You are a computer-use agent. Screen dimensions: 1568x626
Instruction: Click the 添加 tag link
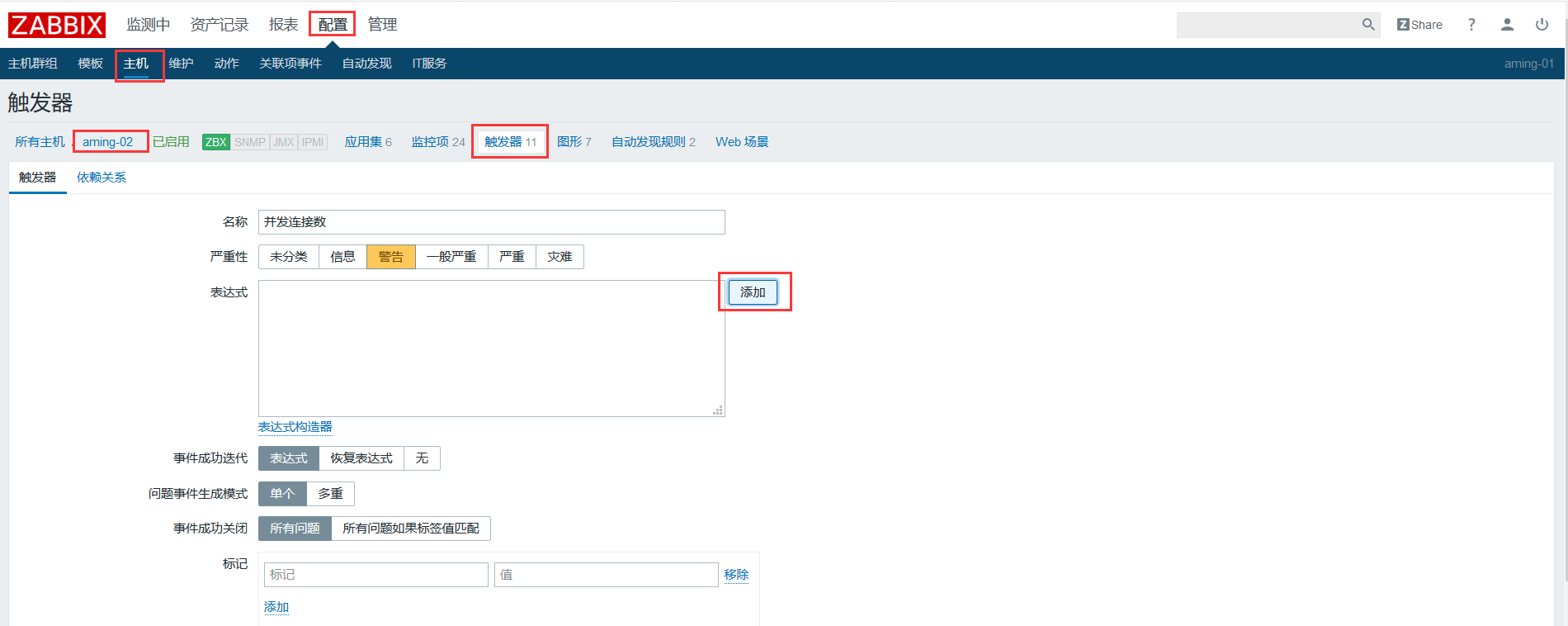tap(276, 607)
